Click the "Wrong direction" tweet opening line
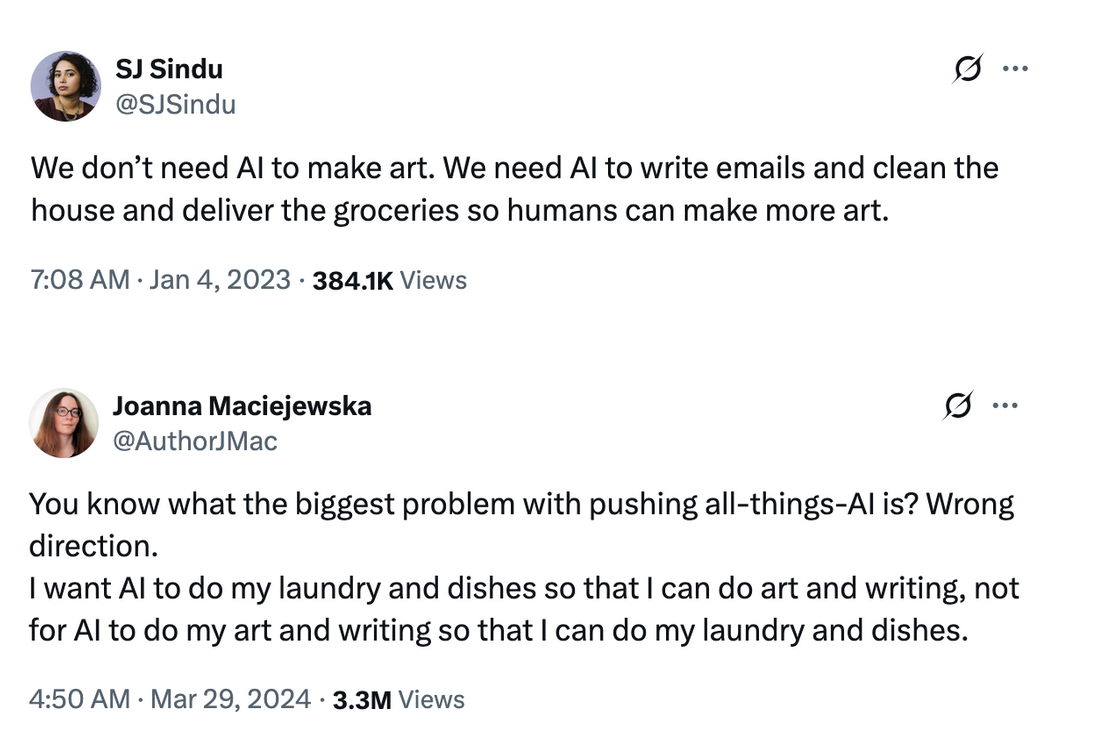Screen dimensions: 1106x732 coord(520,504)
